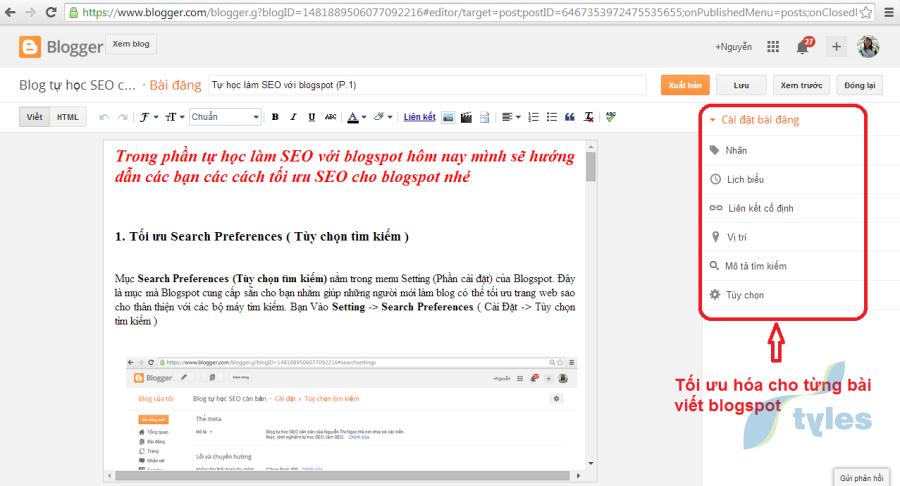
Task: Apply italic formatting
Action: [293, 117]
